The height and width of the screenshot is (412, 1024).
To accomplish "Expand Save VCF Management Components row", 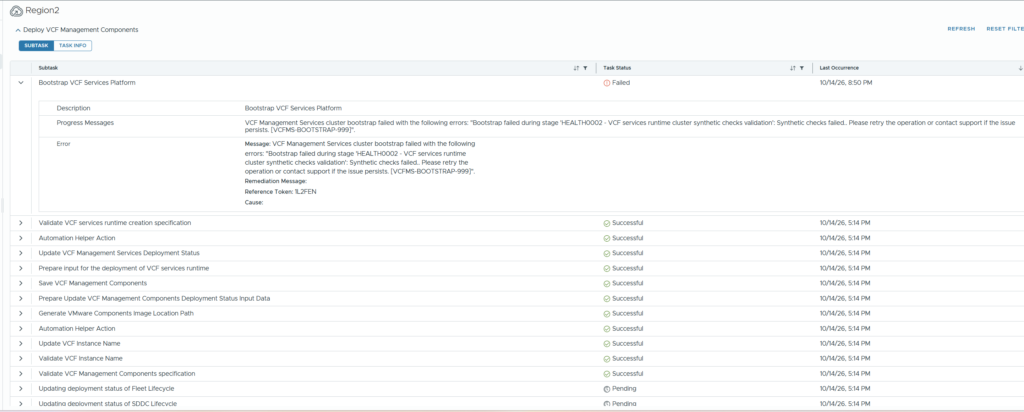I will coord(21,283).
